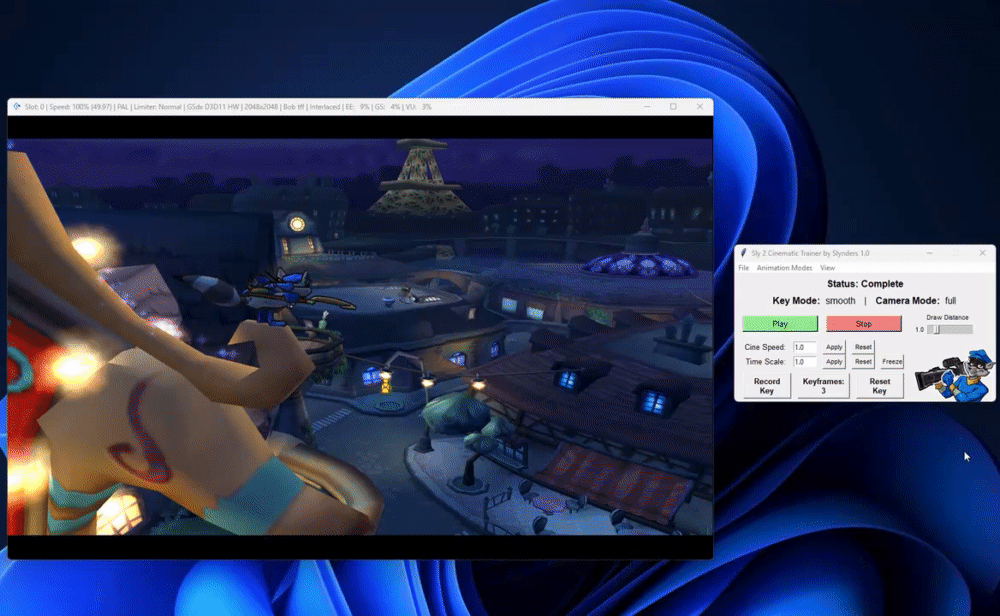
Task: Focus the Cine Speed input field
Action: pyautogui.click(x=804, y=347)
